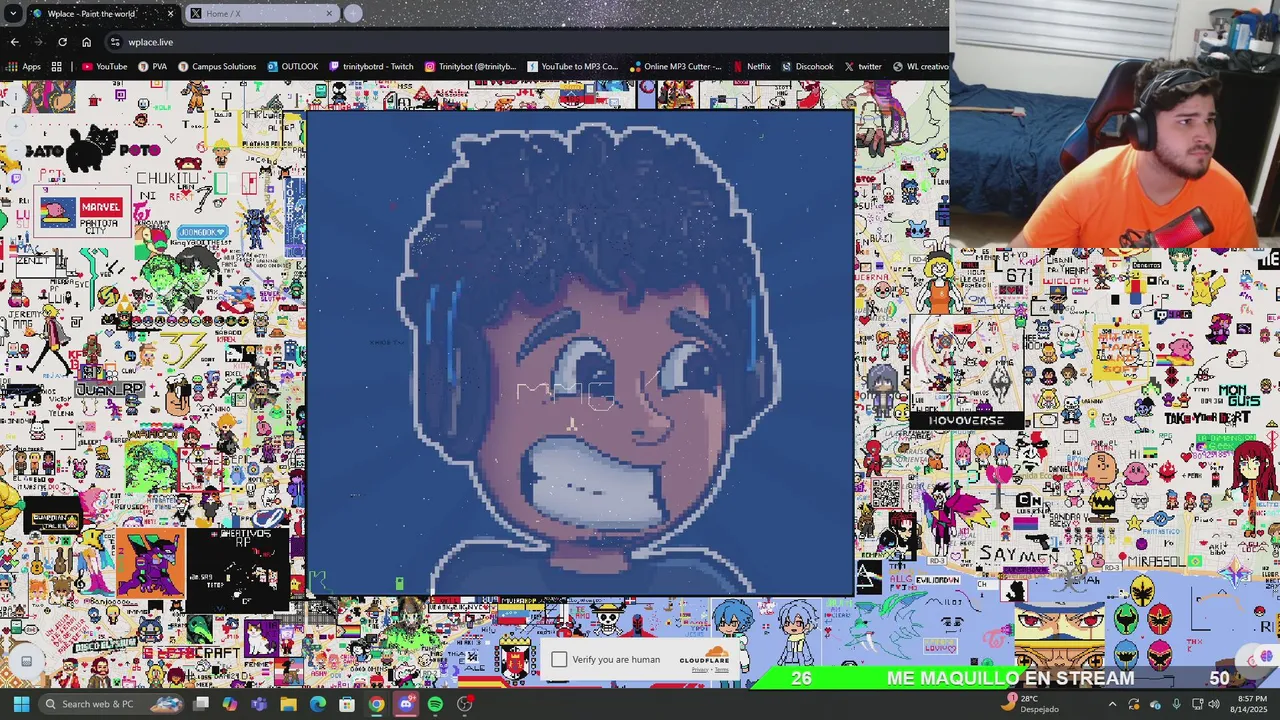Screen dimensions: 1280x720
Task: Open the OUTLOOK bookmark
Action: [x=293, y=67]
